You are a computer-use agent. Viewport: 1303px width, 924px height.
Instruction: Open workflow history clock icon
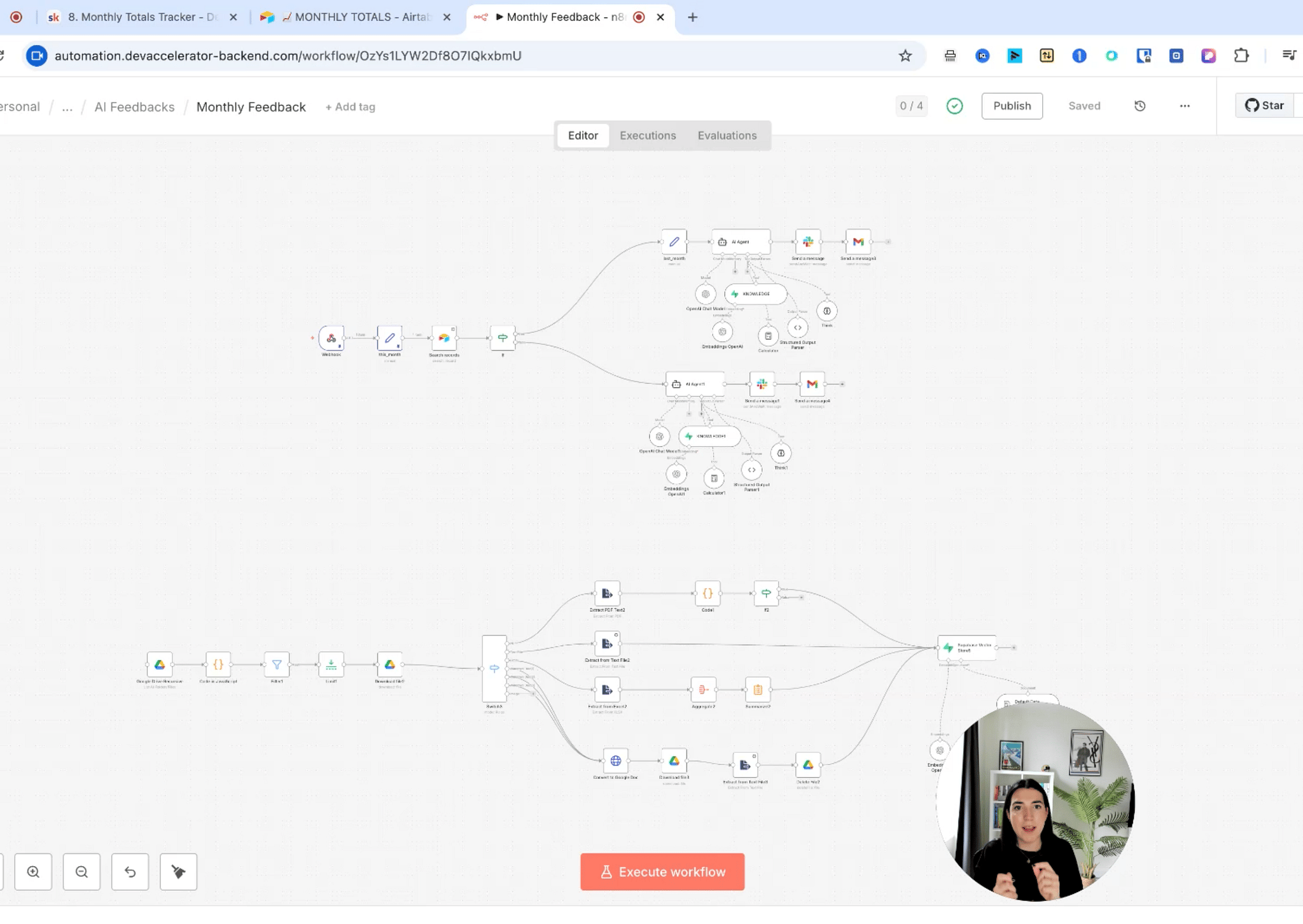click(1139, 106)
